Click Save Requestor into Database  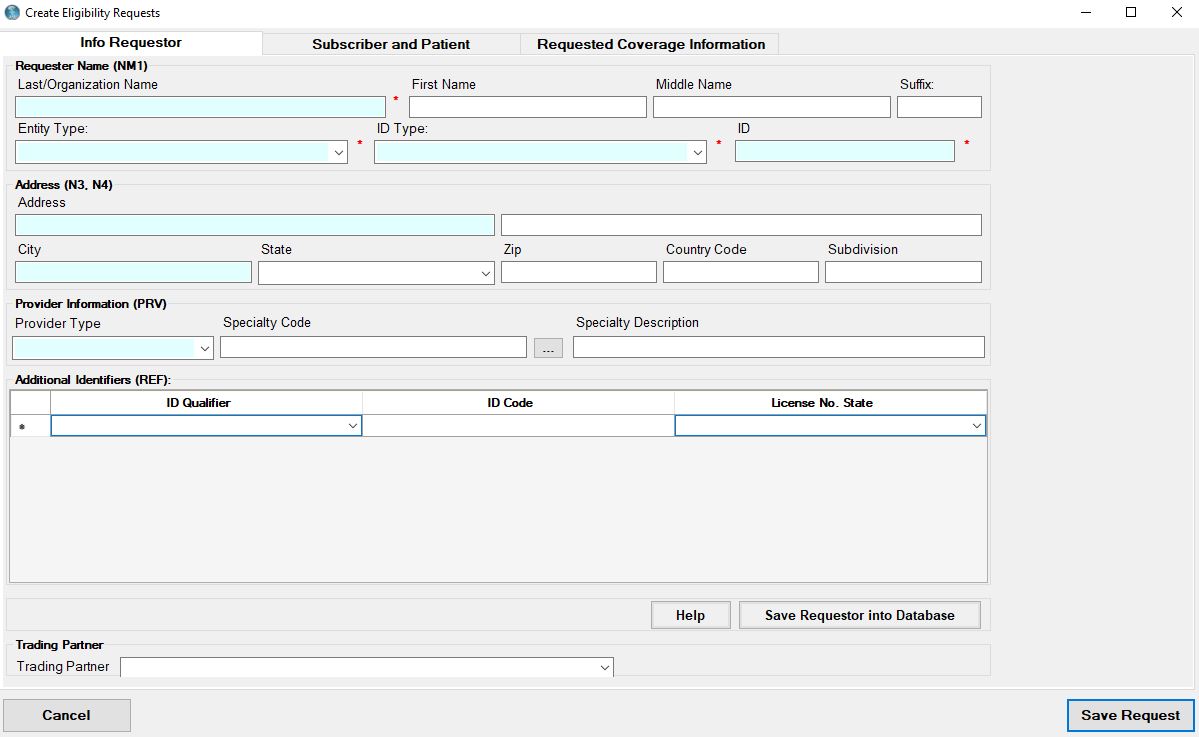pyautogui.click(x=859, y=615)
